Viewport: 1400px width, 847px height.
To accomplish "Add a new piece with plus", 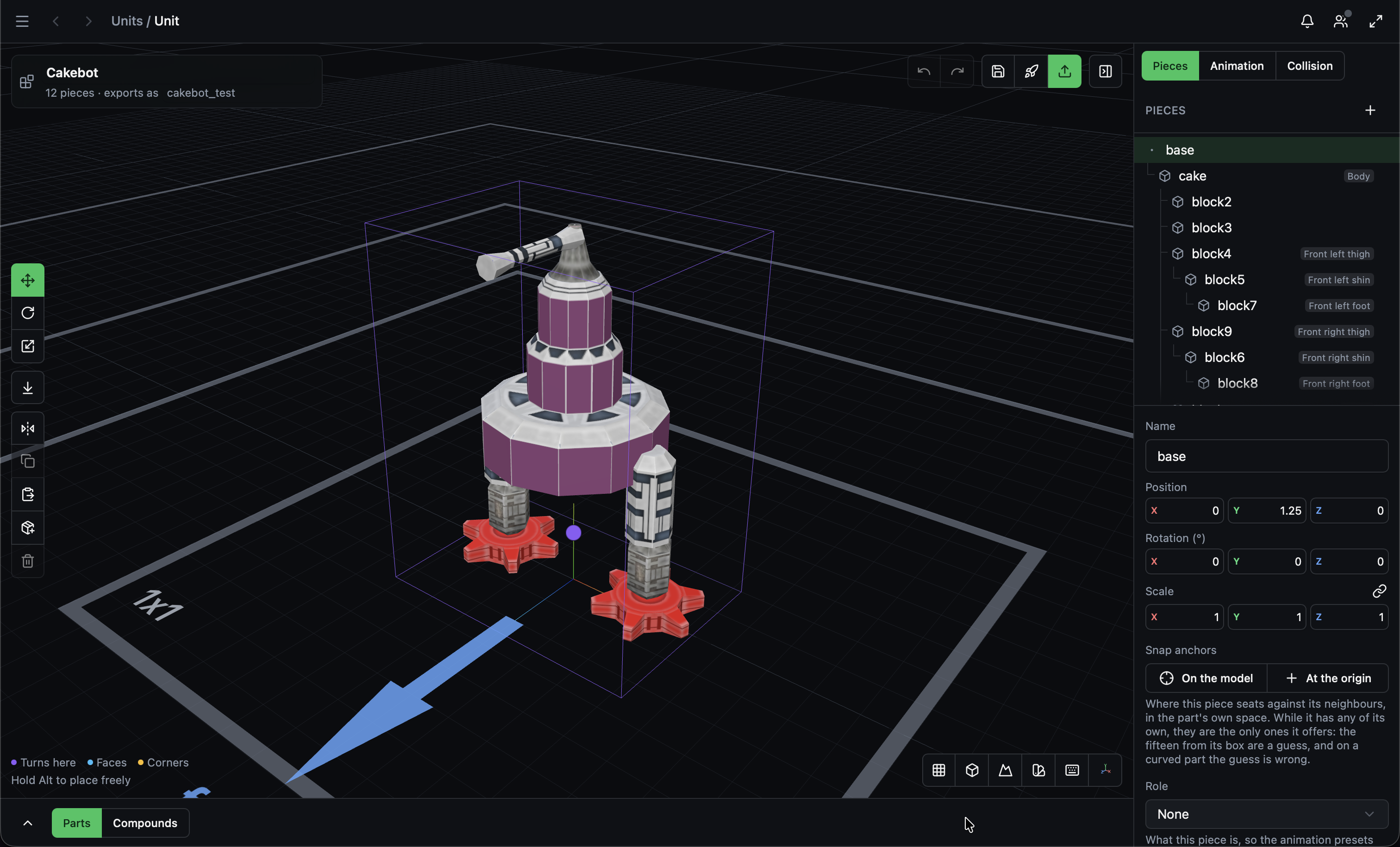I will tap(1370, 110).
